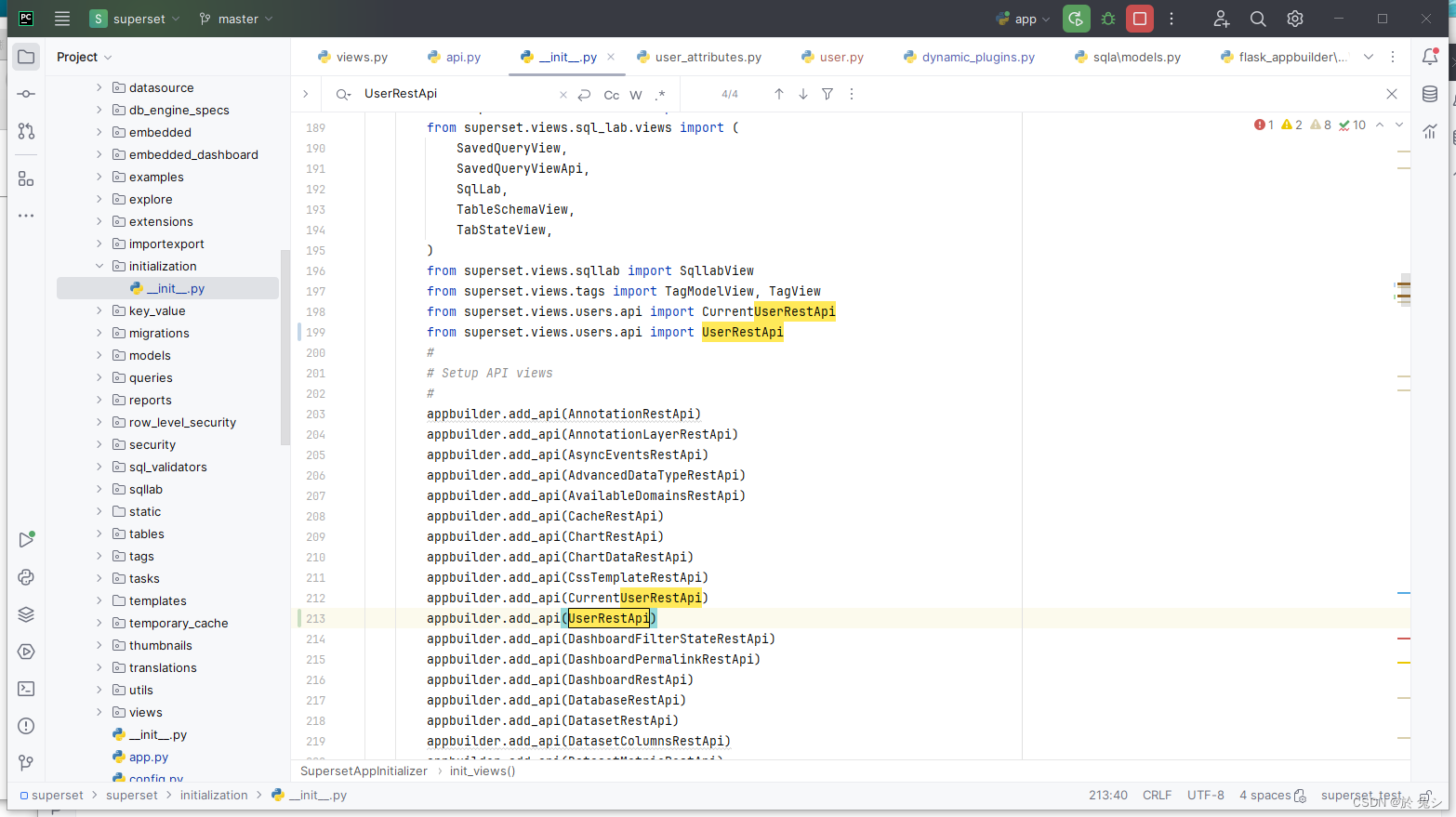Jump to next search occurrence
The width and height of the screenshot is (1456, 817).
click(x=803, y=94)
